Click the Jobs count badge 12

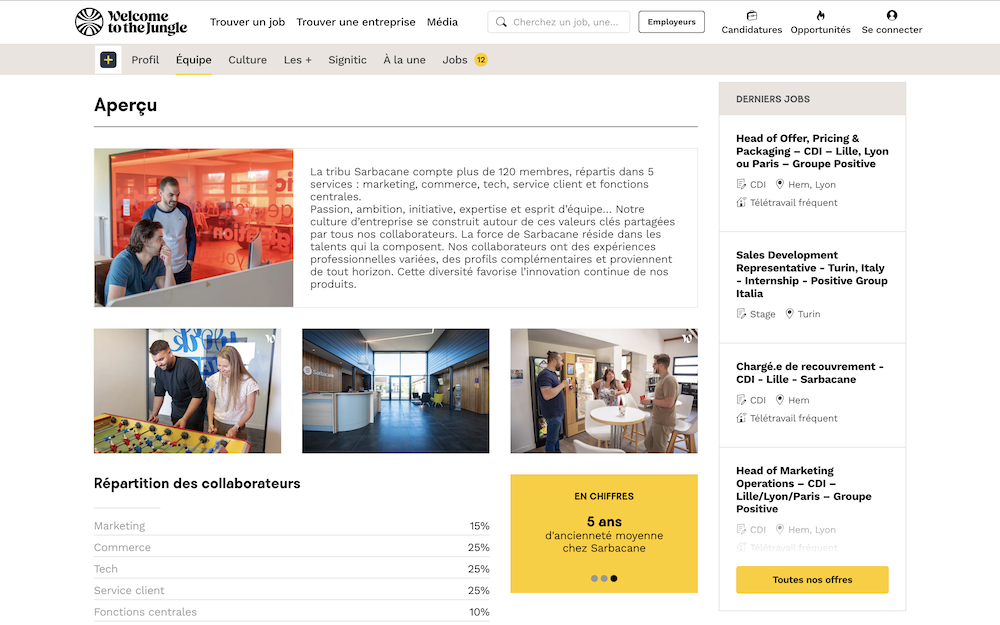click(481, 60)
